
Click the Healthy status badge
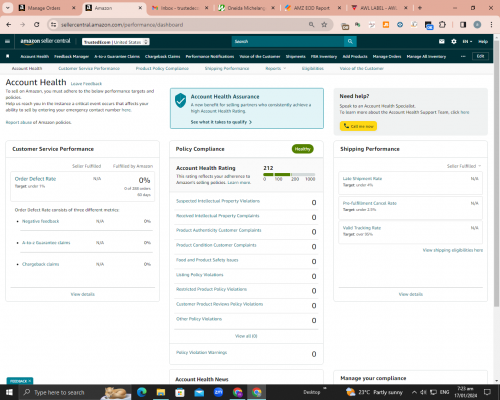click(x=302, y=149)
